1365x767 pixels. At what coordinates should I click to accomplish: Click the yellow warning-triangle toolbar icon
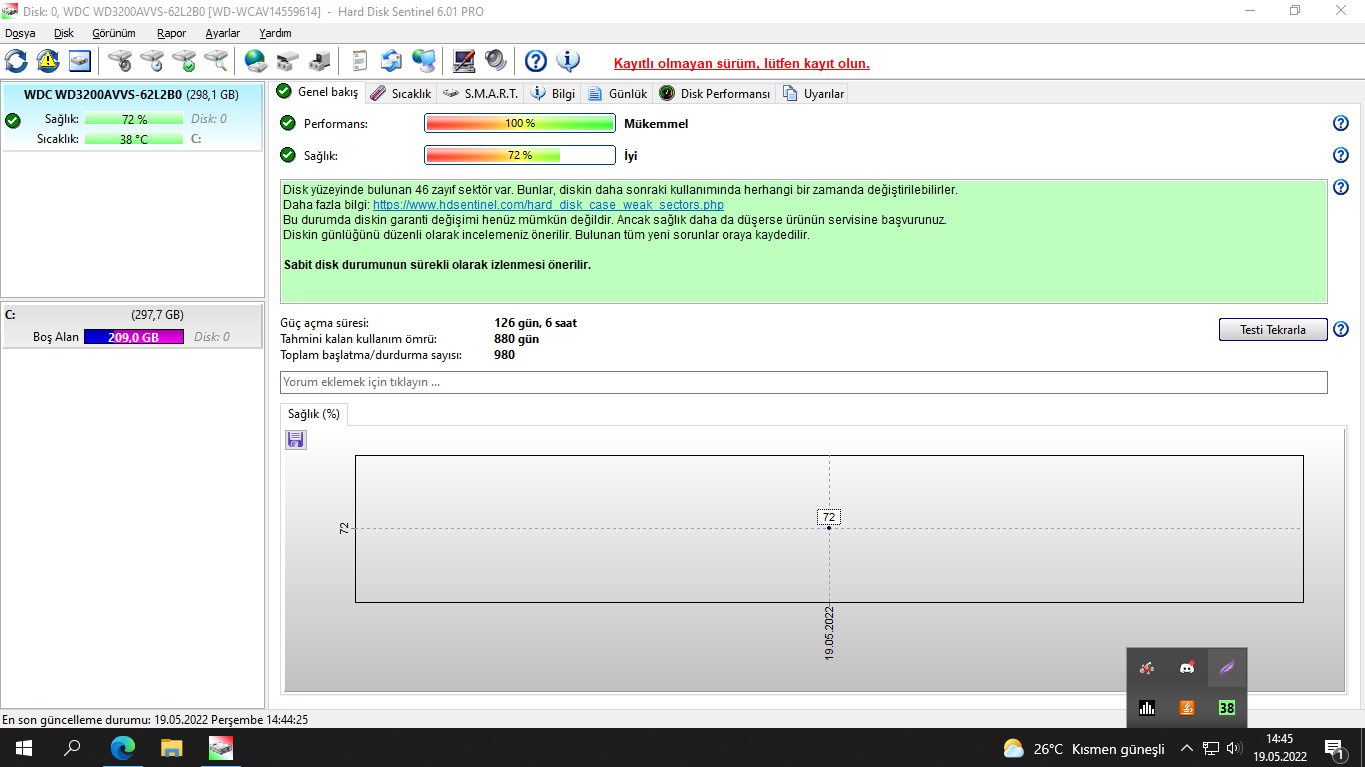[x=48, y=61]
